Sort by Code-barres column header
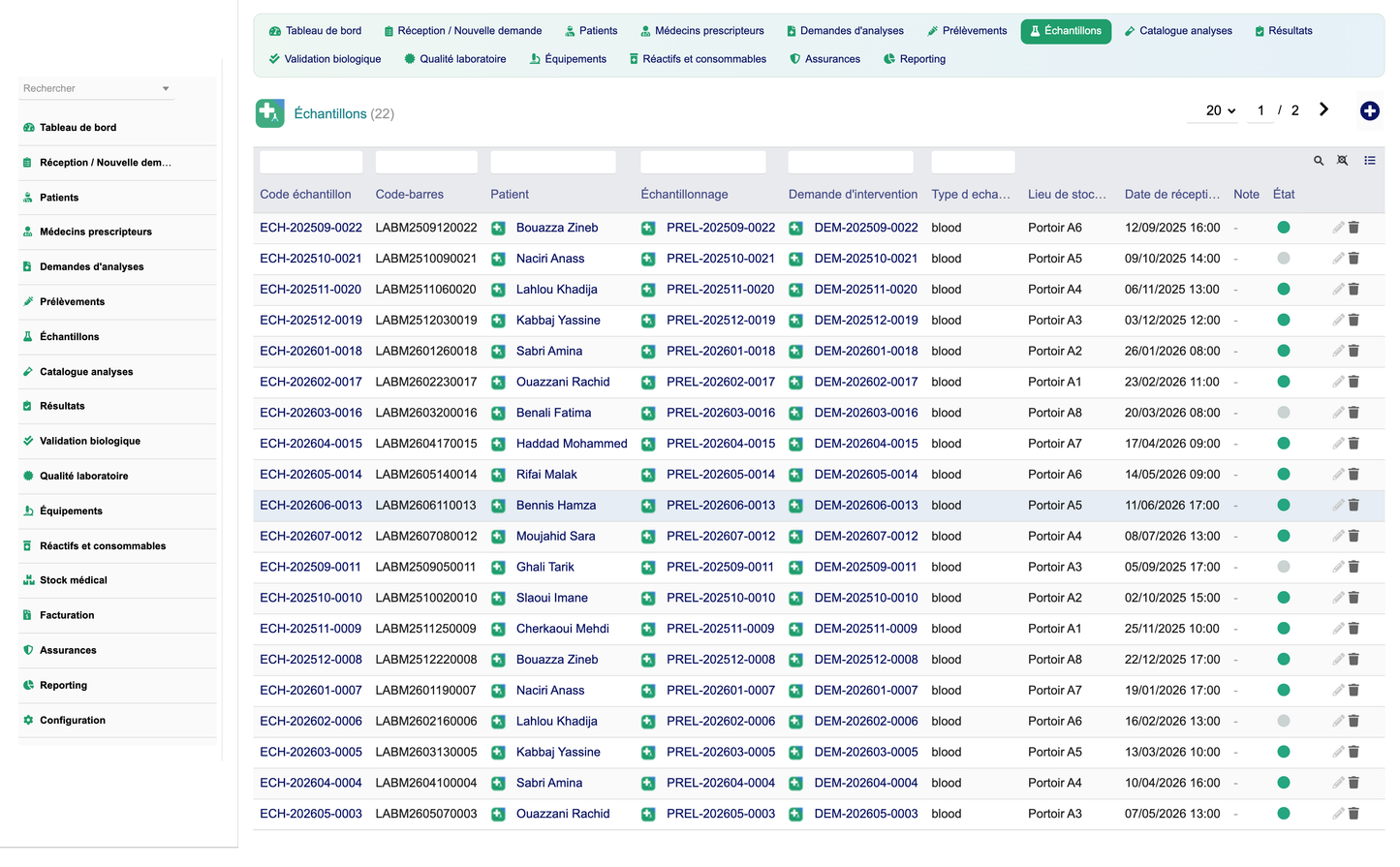This screenshot has width=1400, height=867. point(410,195)
